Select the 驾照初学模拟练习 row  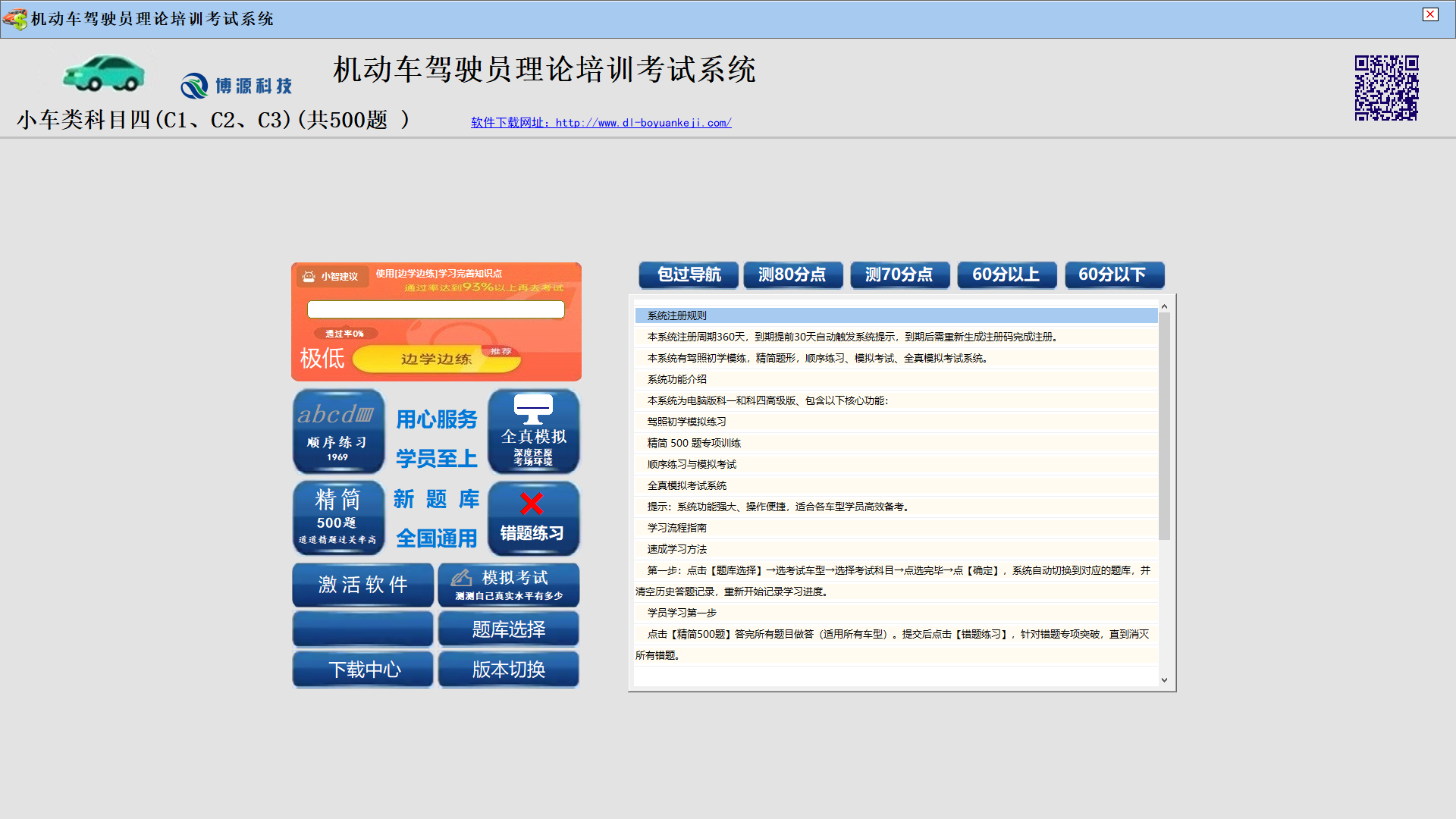(x=896, y=422)
